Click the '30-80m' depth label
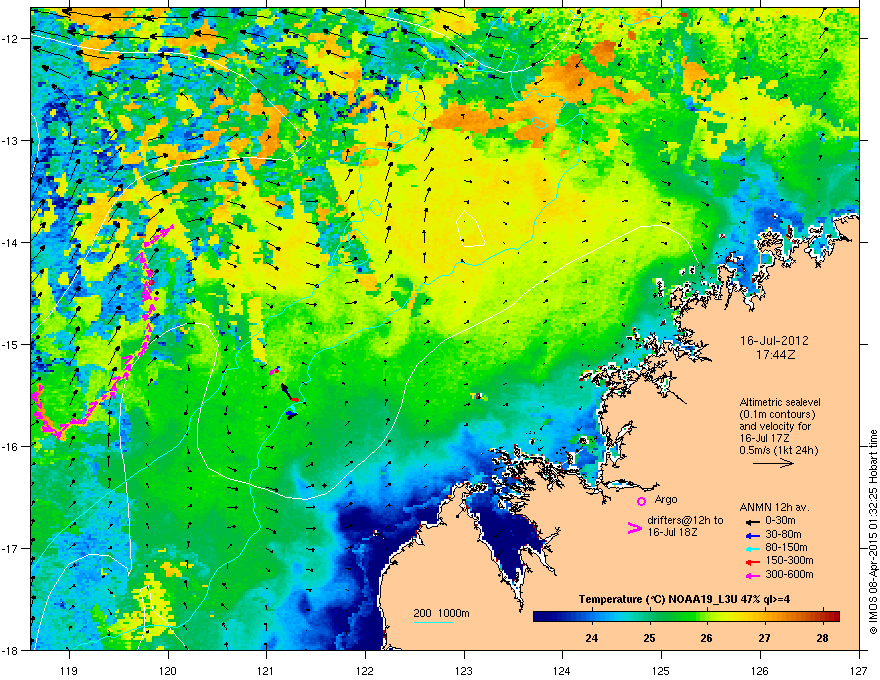This screenshot has height=680, width=880. coord(783,534)
